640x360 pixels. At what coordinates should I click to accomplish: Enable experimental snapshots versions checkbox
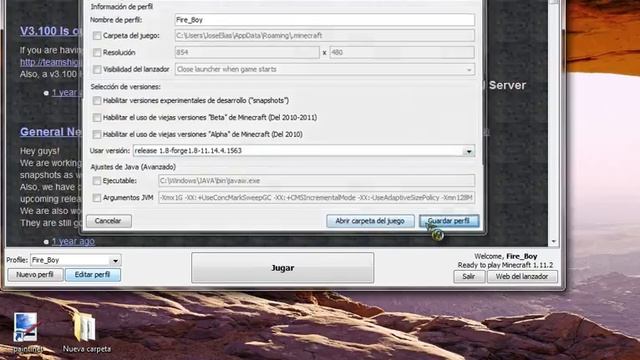pyautogui.click(x=97, y=100)
